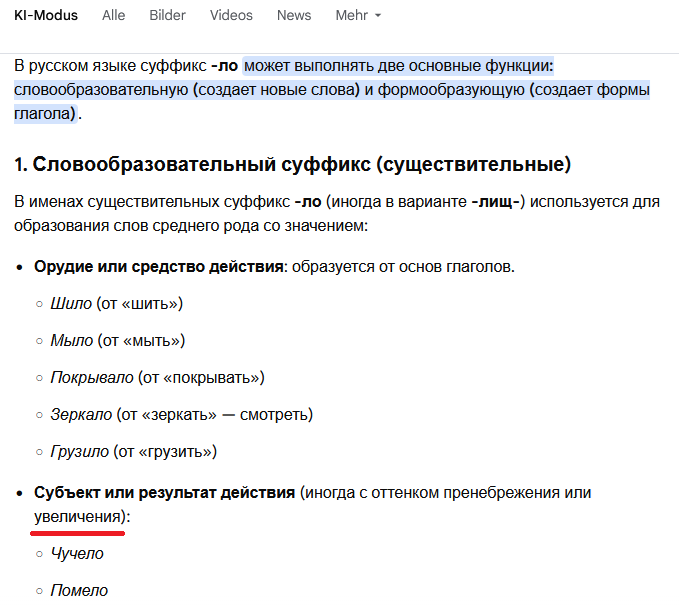Click the bold term Субъект или результат действия
Viewport: 679px width, 605px height.
(x=164, y=493)
